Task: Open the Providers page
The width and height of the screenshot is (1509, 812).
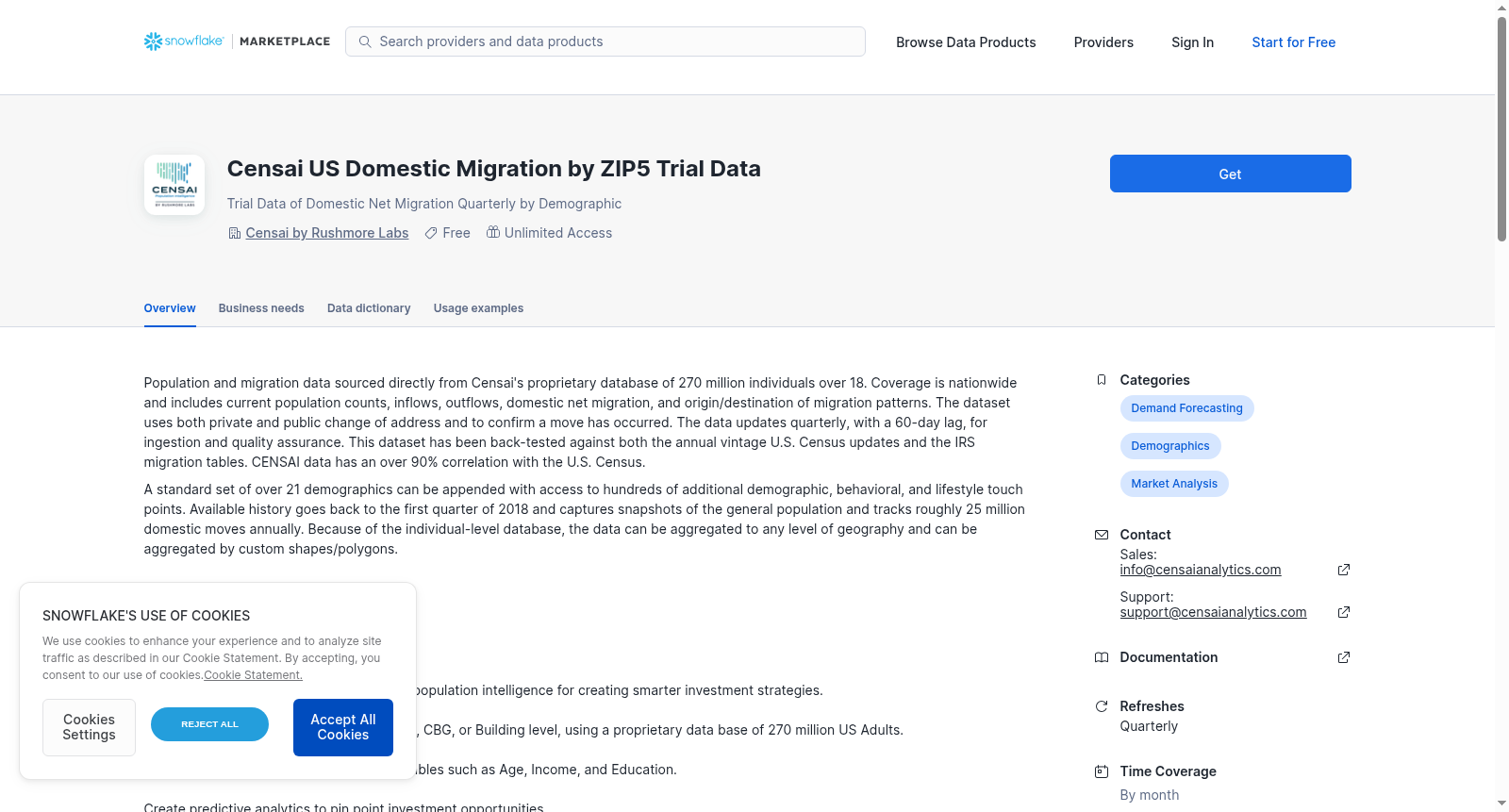Action: point(1103,42)
